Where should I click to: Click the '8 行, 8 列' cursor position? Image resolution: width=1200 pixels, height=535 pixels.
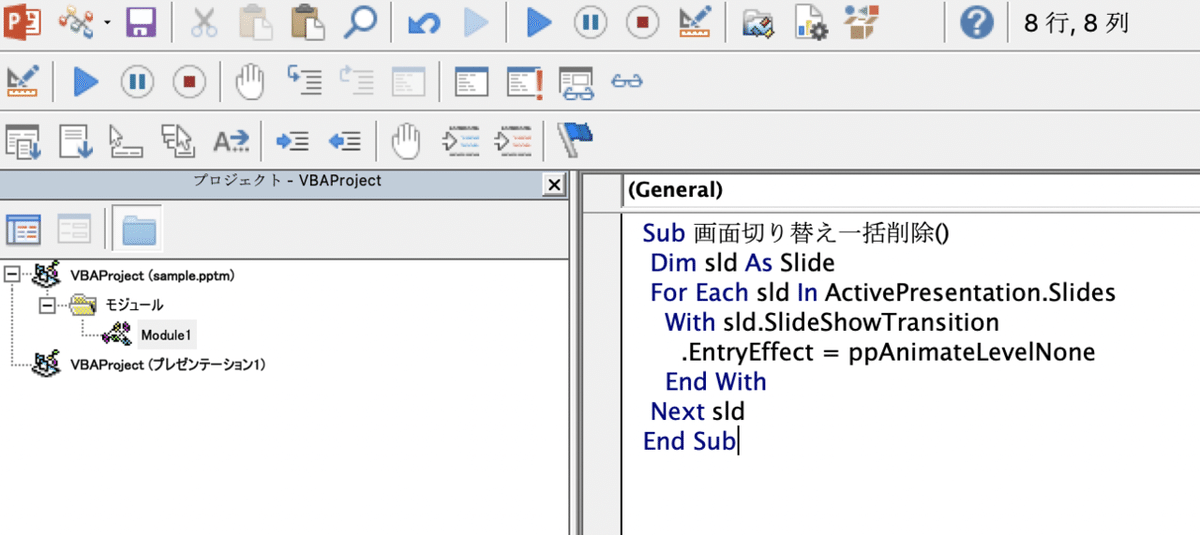click(x=1078, y=22)
